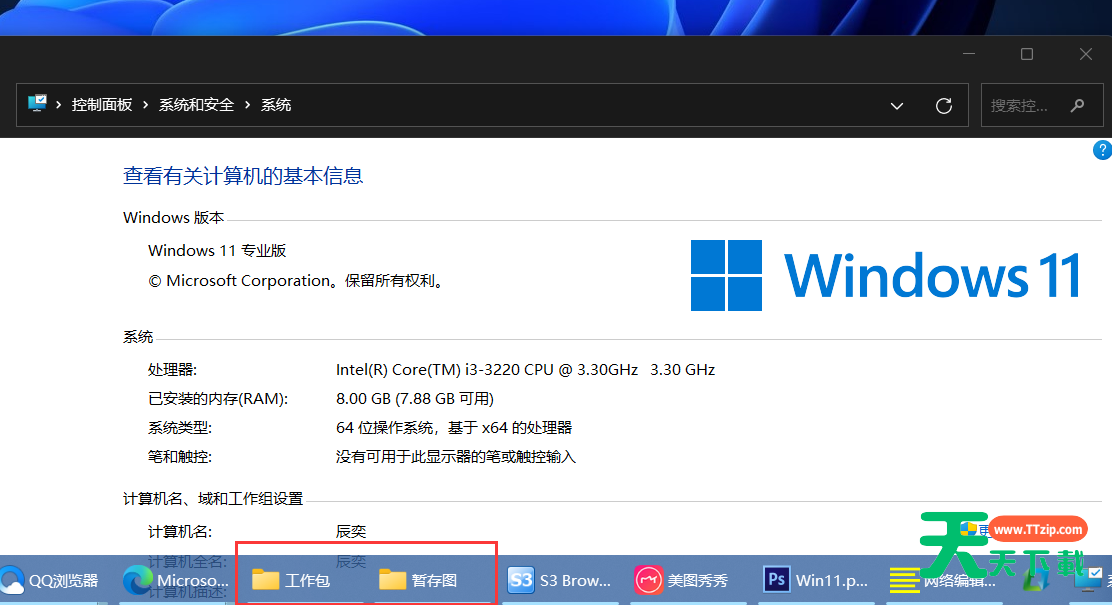This screenshot has width=1112, height=605.
Task: Click the refresh button in the address bar
Action: click(944, 104)
